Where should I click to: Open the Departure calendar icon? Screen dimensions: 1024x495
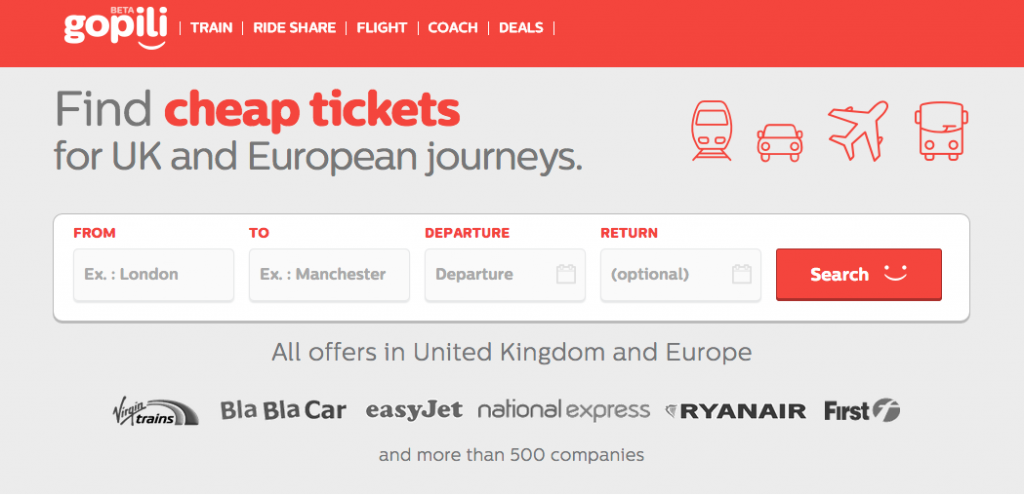[566, 274]
